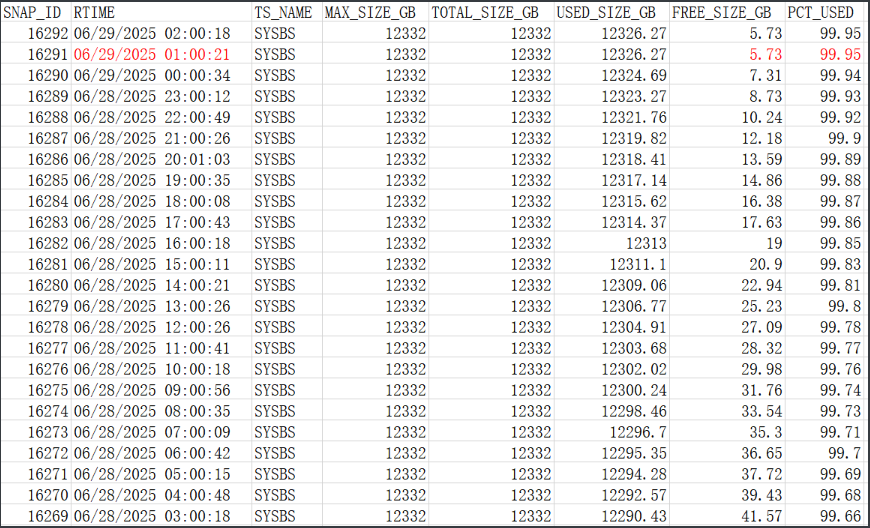Select SYSBS cell in row 16275
Viewport: 870px width, 528px height.
(x=275, y=390)
